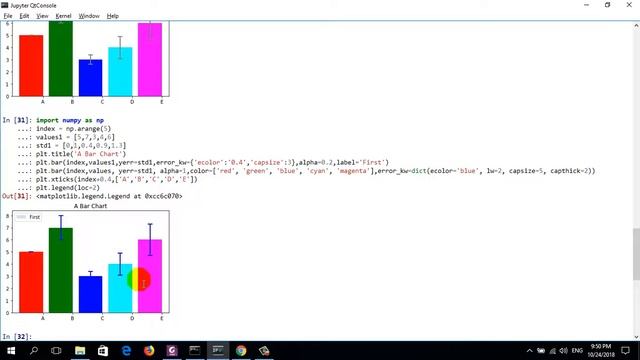Viewport: 640px width, 360px height.
Task: Click the 'index = np.arange(5)' line
Action: tap(73, 129)
